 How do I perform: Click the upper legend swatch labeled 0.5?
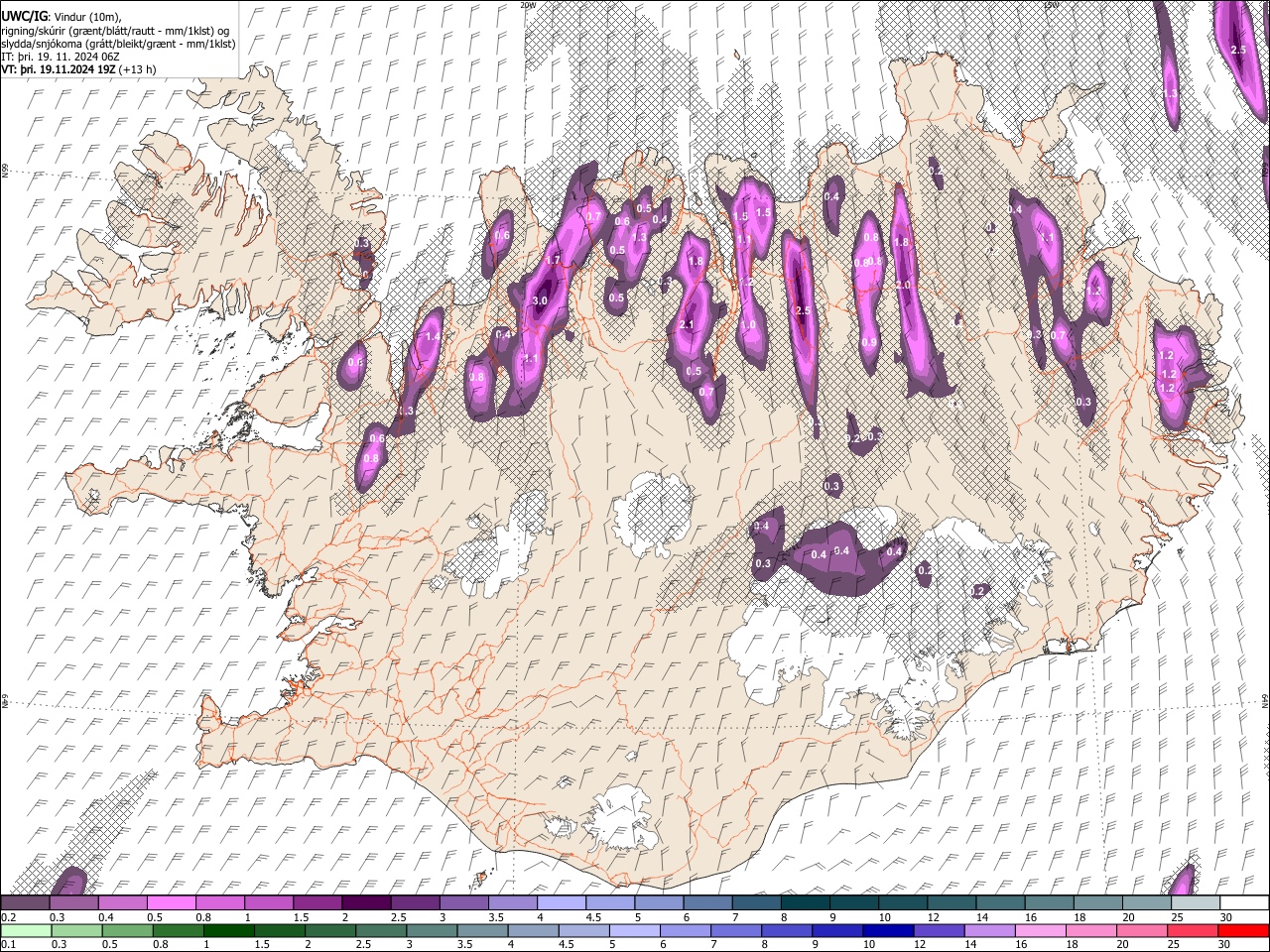coord(171,903)
